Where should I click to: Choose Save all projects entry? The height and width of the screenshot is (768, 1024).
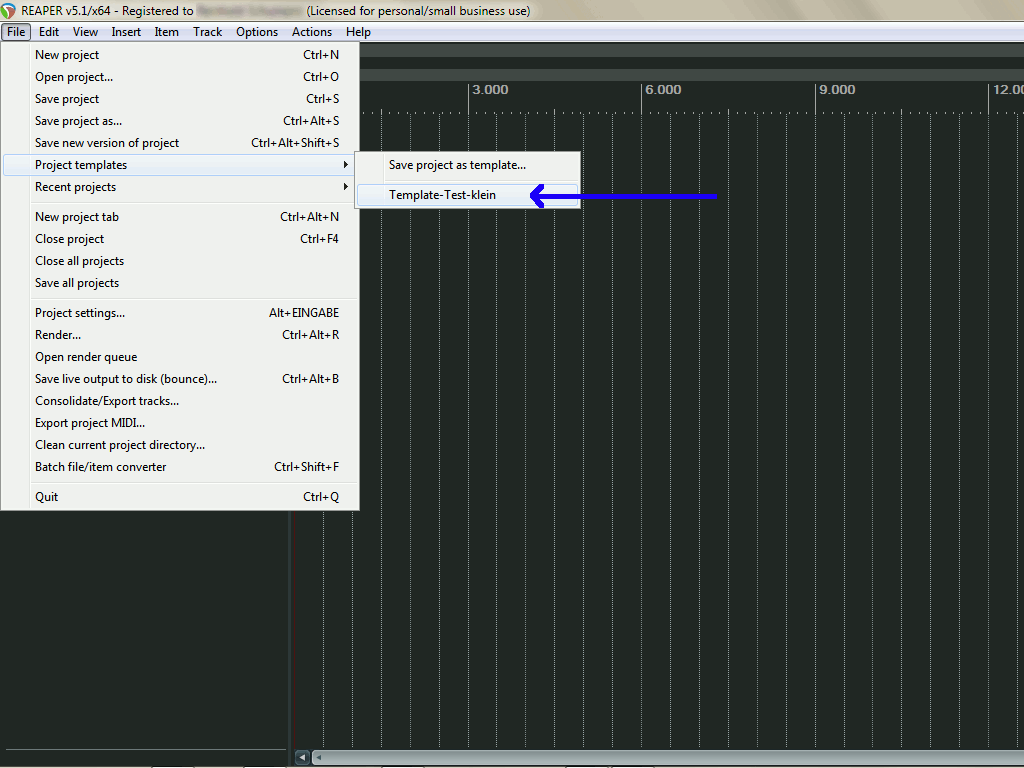click(x=180, y=283)
